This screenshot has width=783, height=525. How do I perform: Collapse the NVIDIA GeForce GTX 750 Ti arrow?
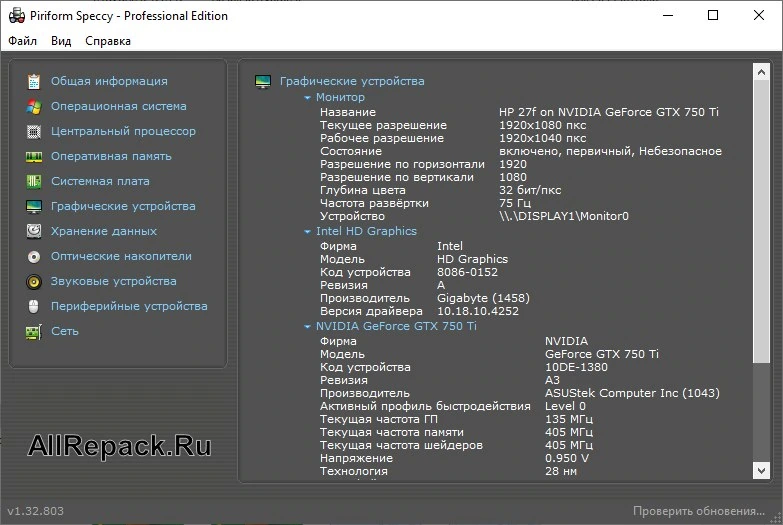coord(308,326)
